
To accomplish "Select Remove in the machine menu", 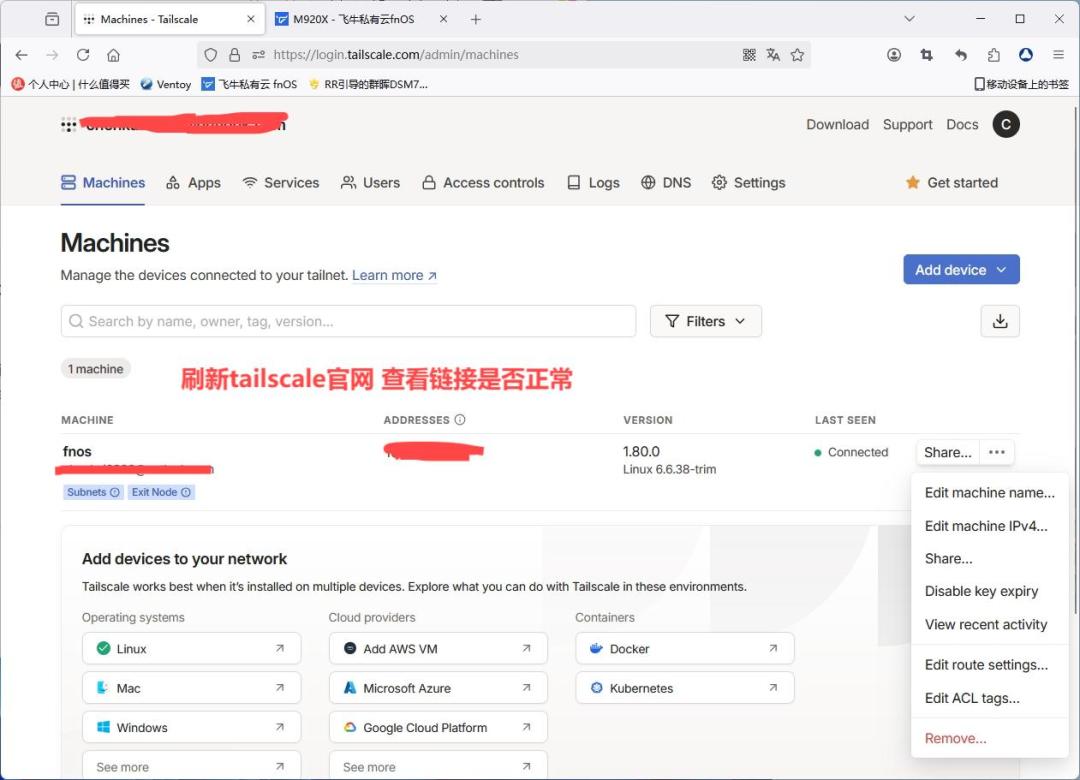I will coord(989,738).
